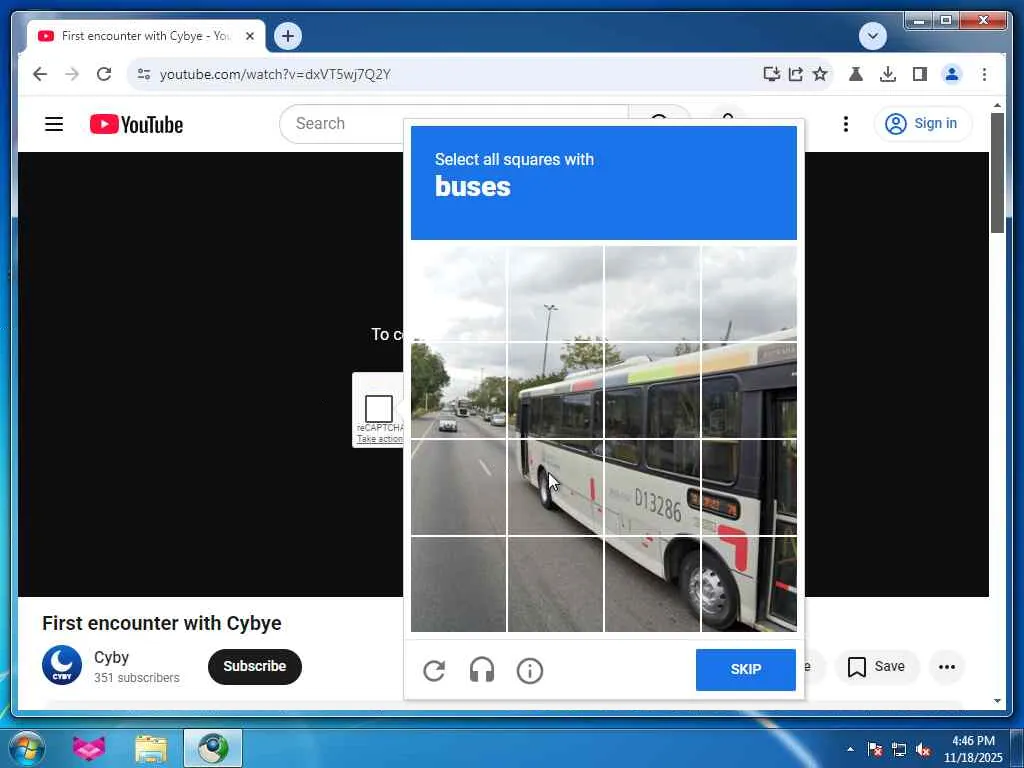Go to YouTube home via logo
1024x768 pixels.
[136, 124]
